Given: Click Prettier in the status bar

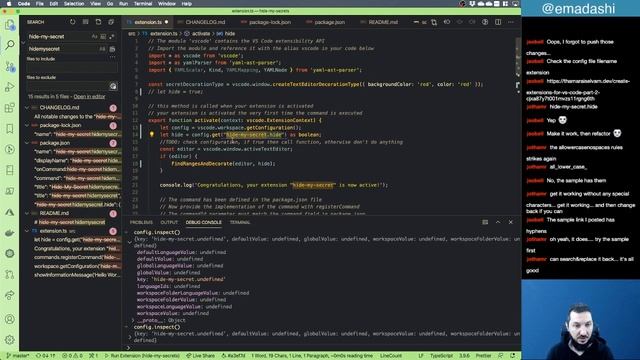Looking at the screenshot, I should (x=483, y=356).
